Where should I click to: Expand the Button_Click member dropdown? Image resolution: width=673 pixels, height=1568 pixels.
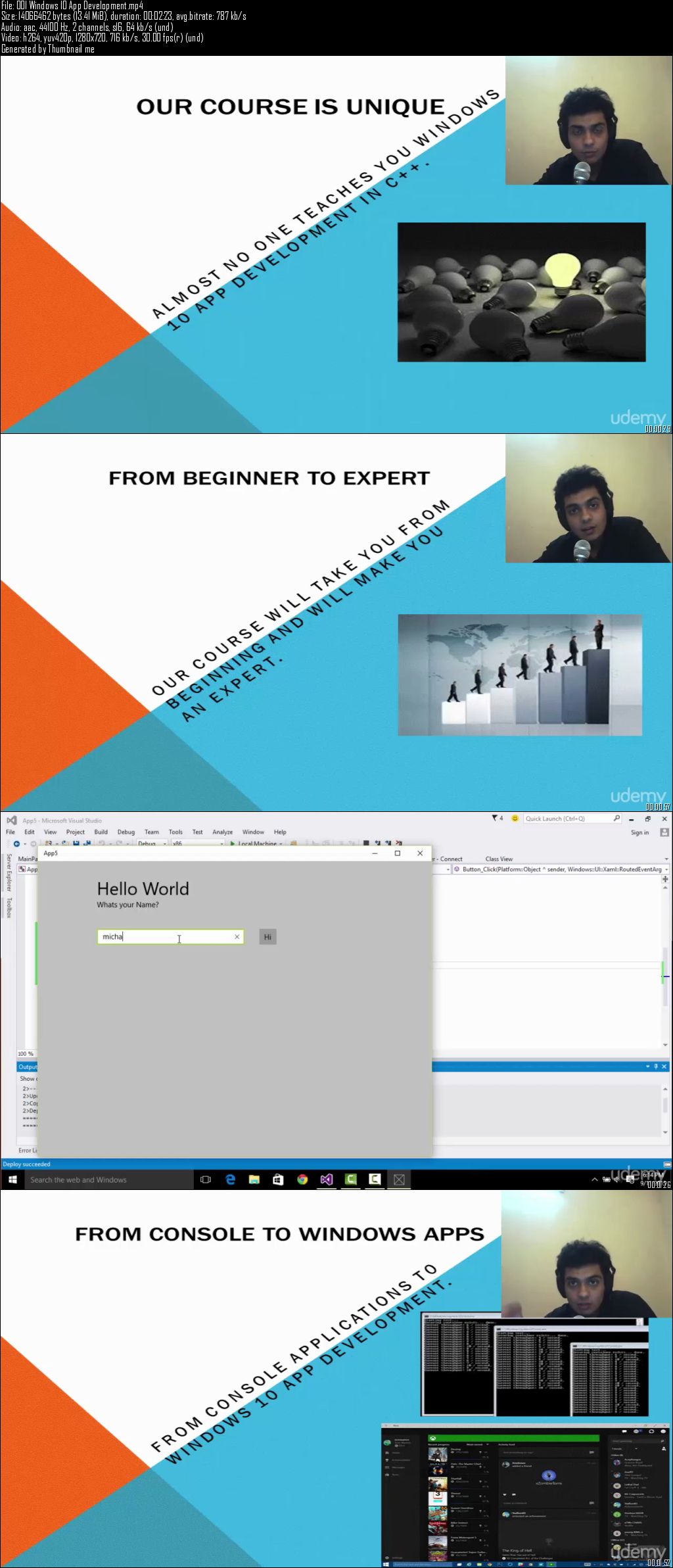tap(666, 869)
